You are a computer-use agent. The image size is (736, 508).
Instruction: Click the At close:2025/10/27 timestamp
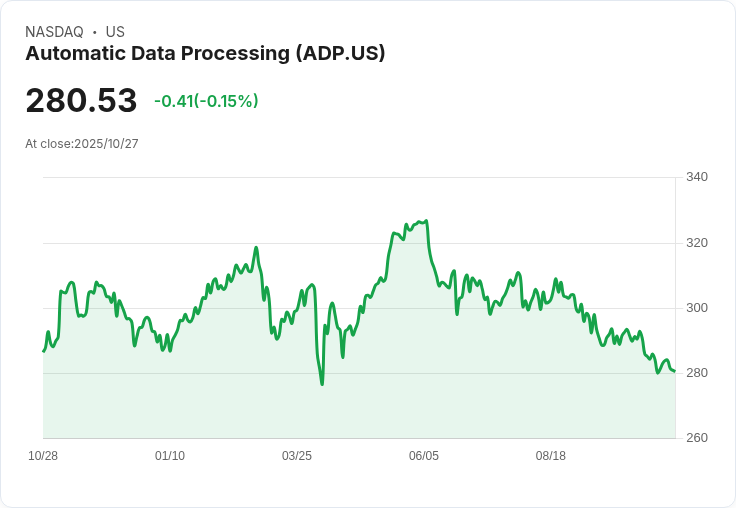point(82,144)
